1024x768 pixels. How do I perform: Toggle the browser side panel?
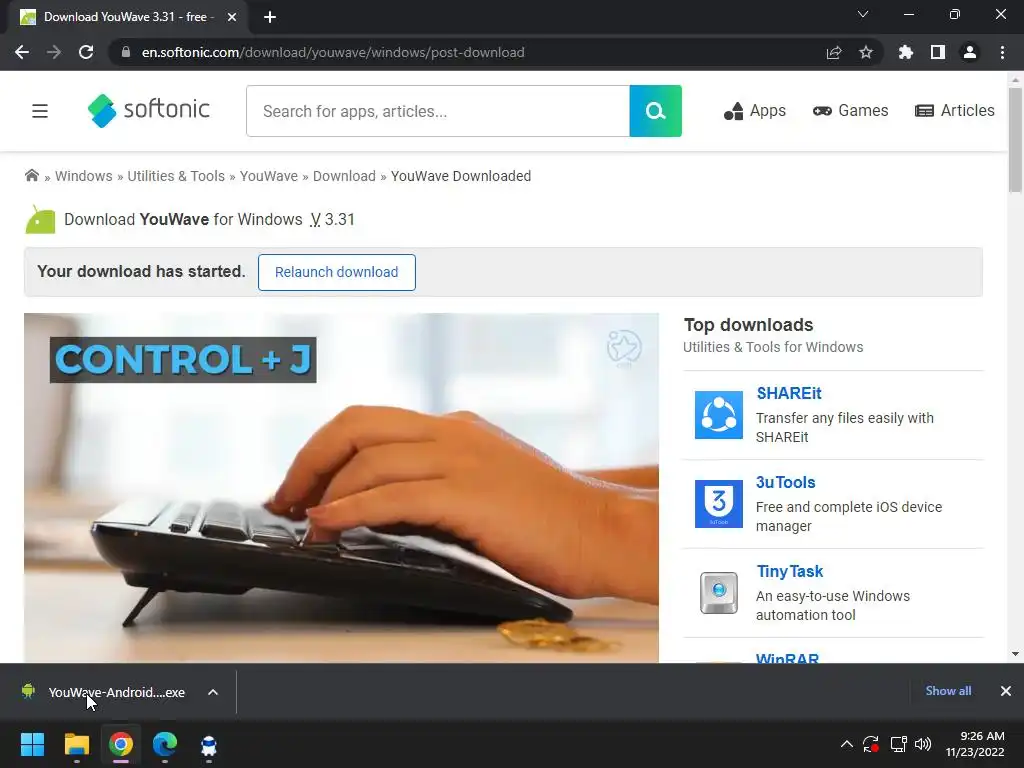pyautogui.click(x=938, y=52)
